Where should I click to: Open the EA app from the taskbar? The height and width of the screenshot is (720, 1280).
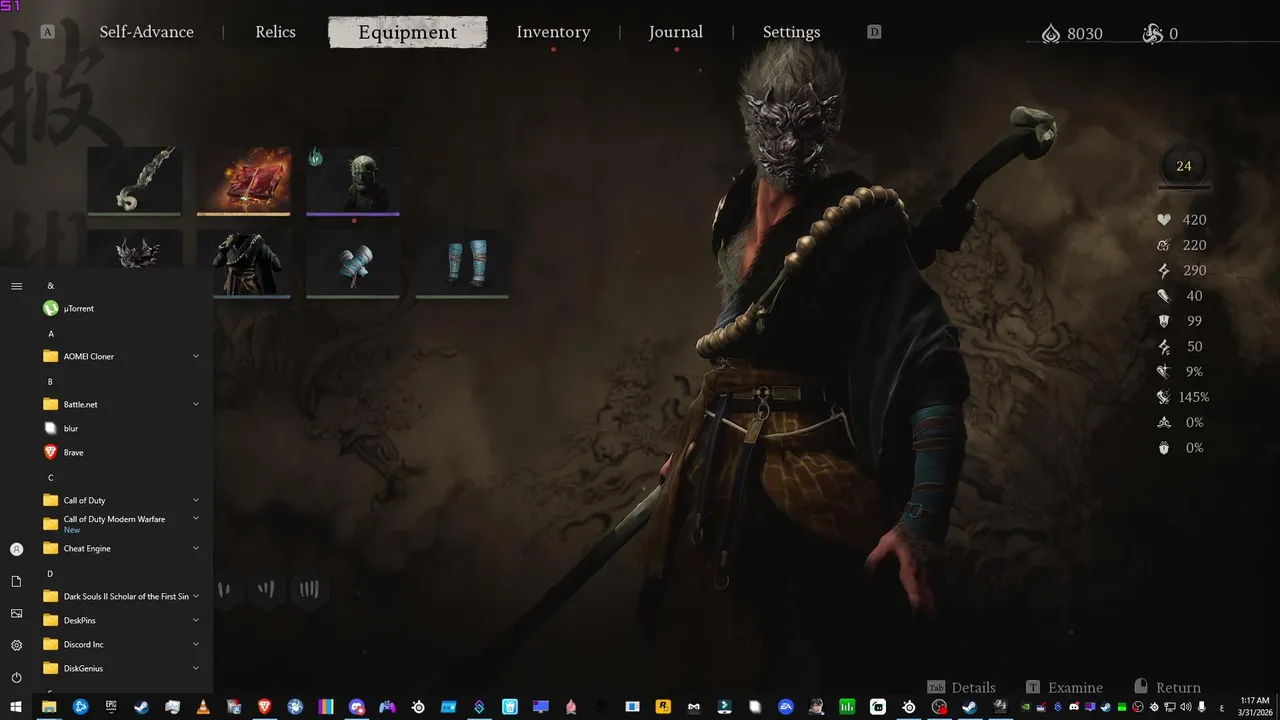(785, 707)
